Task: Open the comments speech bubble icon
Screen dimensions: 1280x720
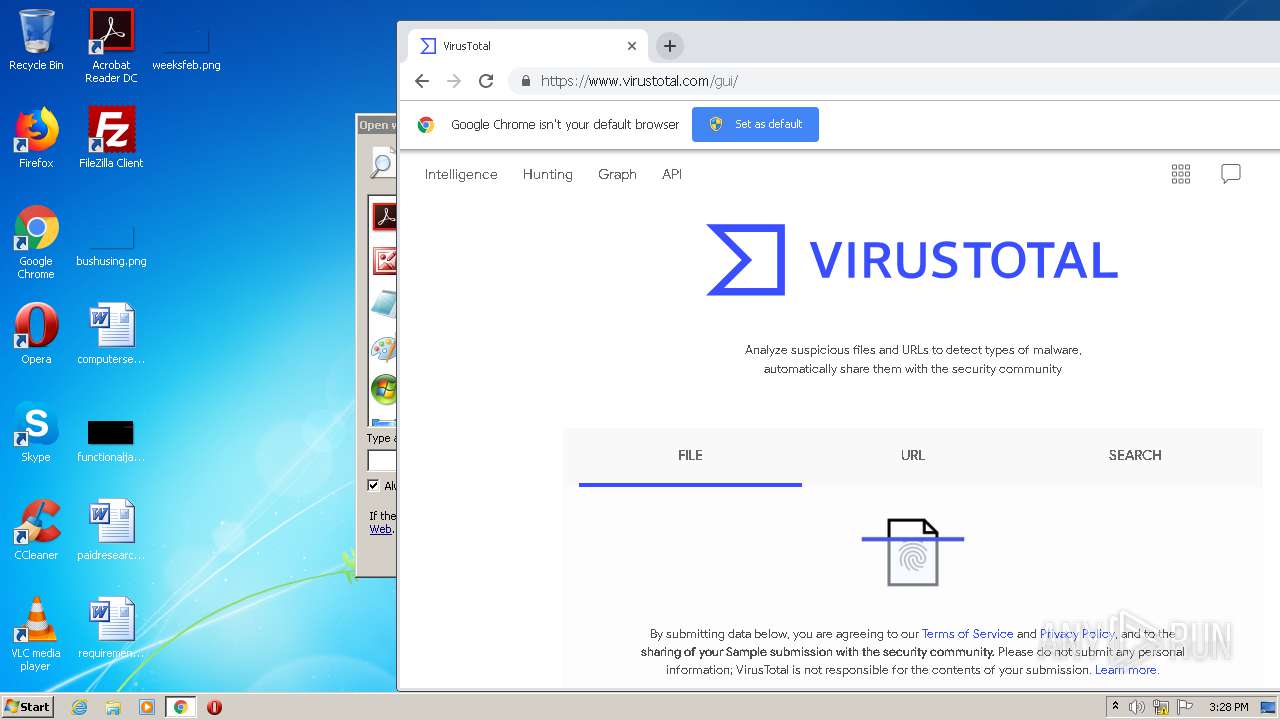Action: point(1231,174)
